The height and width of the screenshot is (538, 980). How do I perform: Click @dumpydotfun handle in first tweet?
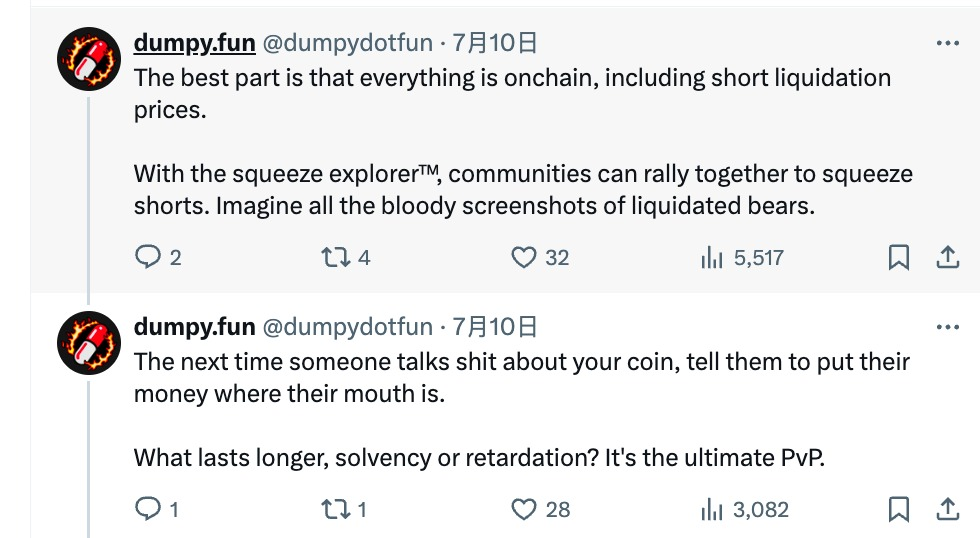point(348,43)
